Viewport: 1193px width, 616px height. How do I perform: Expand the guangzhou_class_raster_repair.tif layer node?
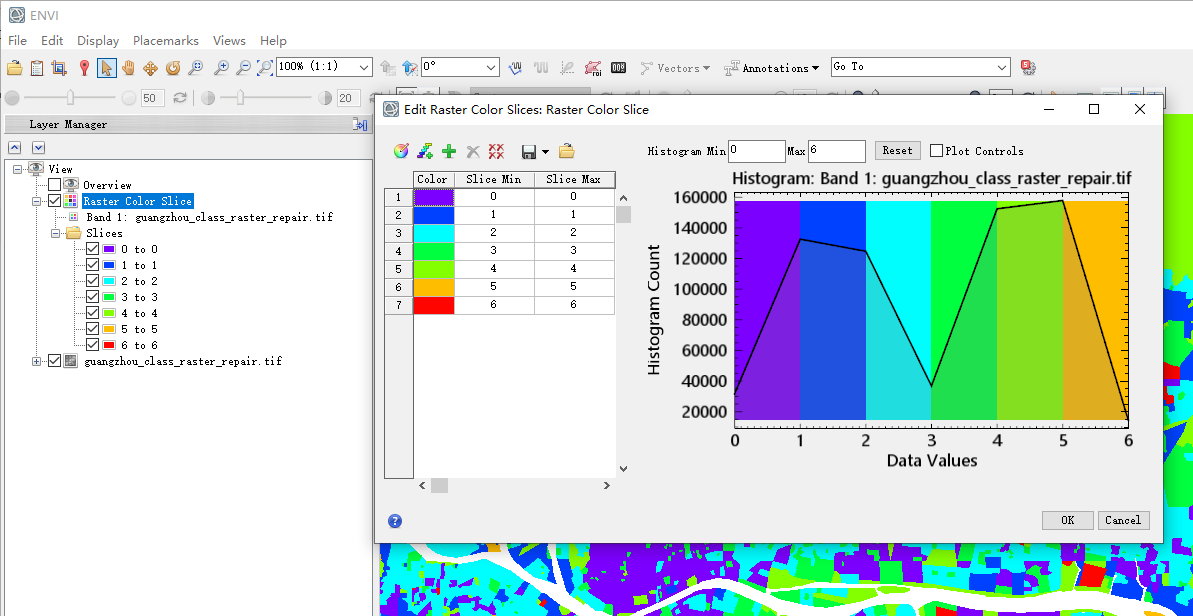36,361
